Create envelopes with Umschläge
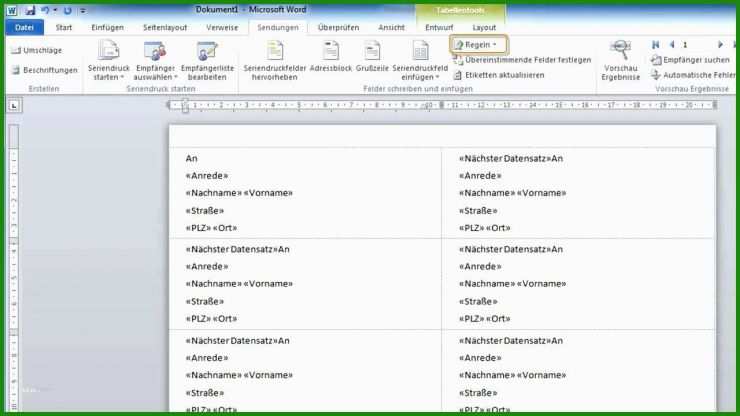The height and width of the screenshot is (416, 740). 37,50
